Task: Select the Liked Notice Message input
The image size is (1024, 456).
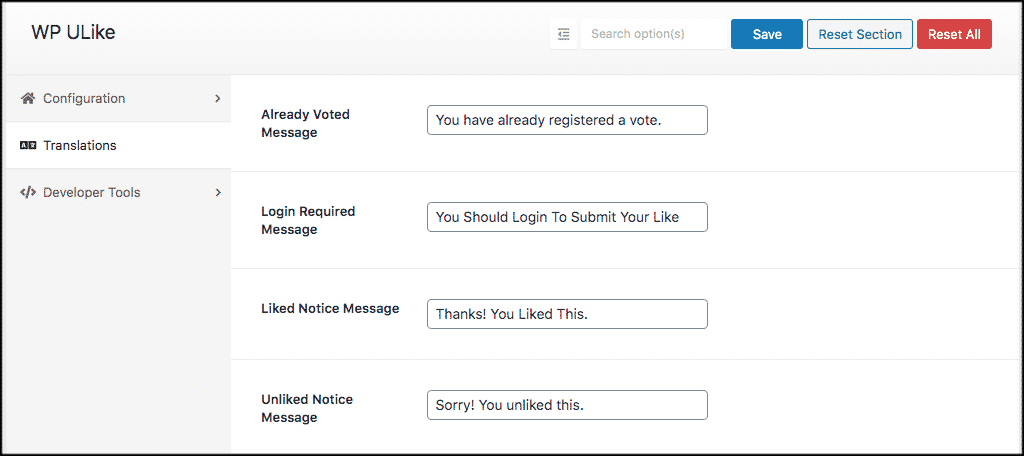Action: click(567, 314)
